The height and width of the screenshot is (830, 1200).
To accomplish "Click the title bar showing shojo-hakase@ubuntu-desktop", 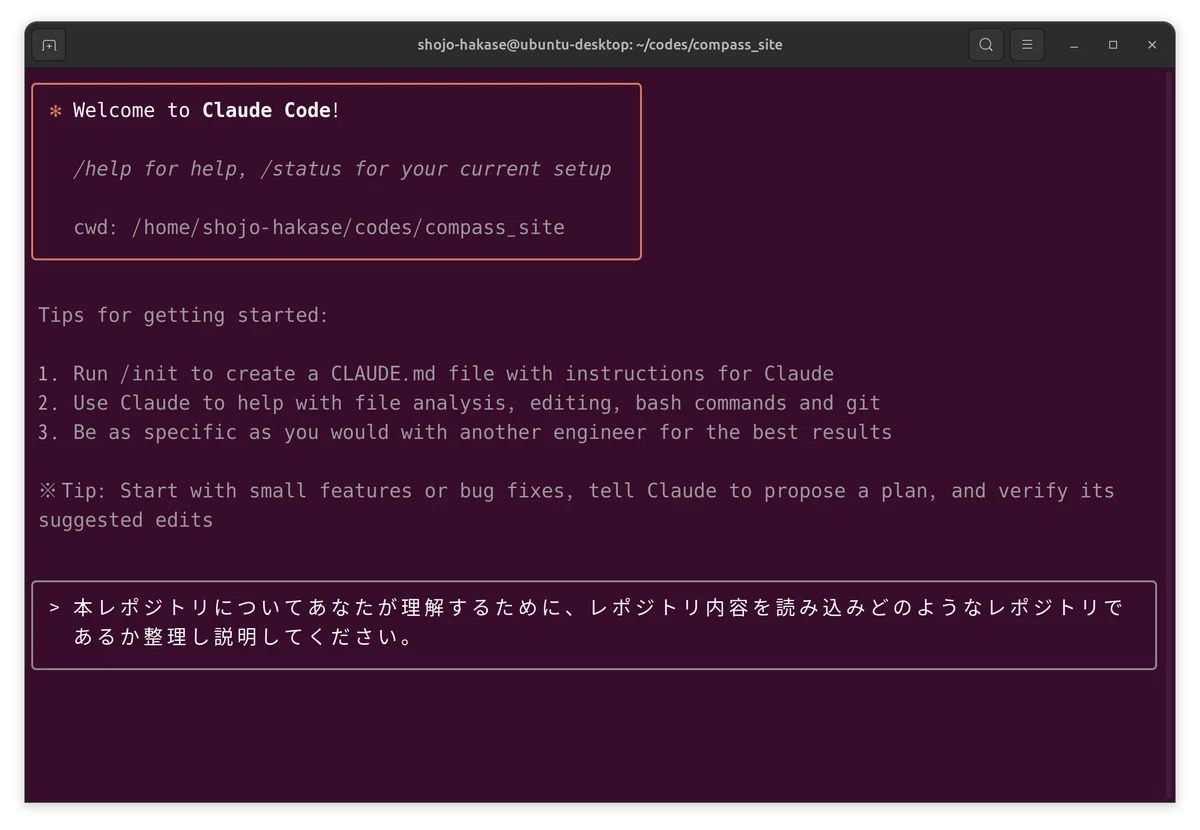I will tap(600, 45).
